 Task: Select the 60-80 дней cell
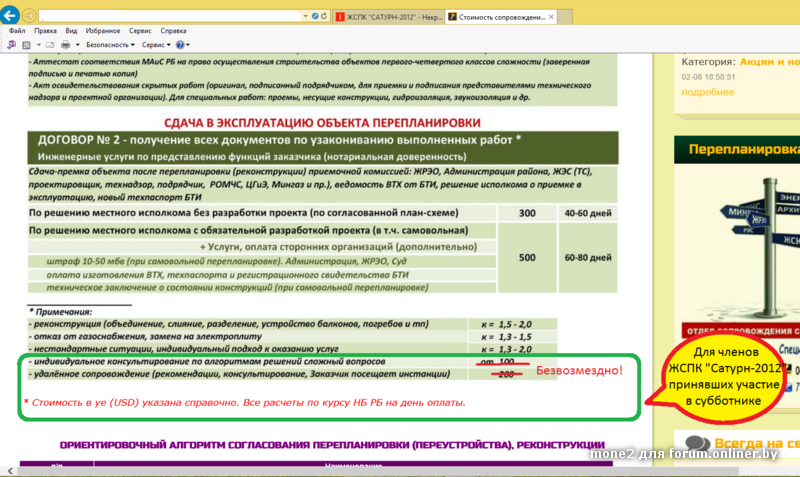coord(588,258)
